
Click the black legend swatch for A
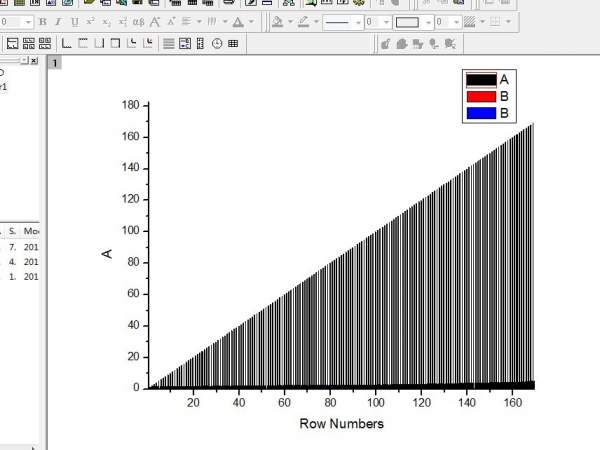[x=481, y=80]
